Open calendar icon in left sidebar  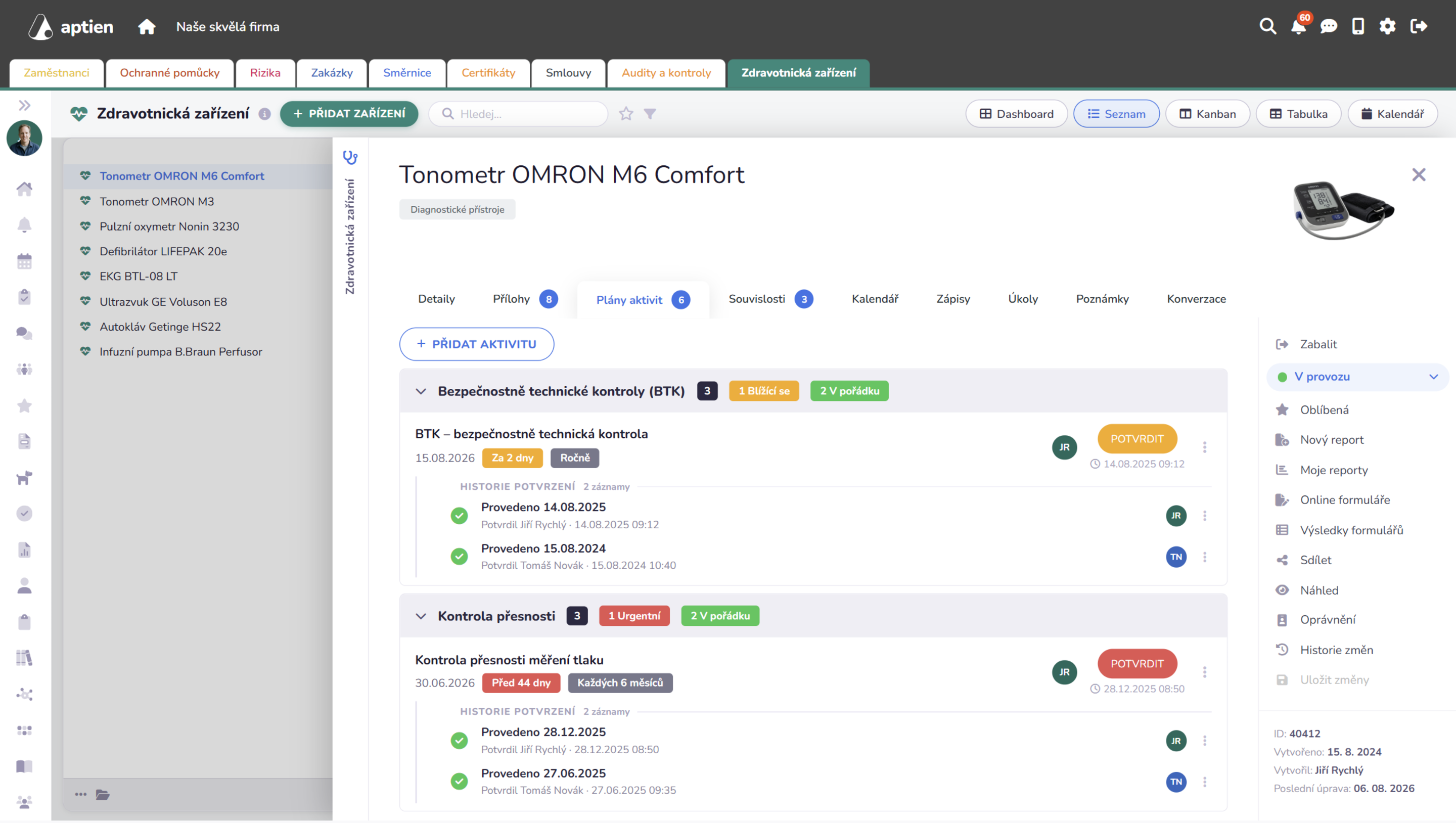(x=24, y=261)
